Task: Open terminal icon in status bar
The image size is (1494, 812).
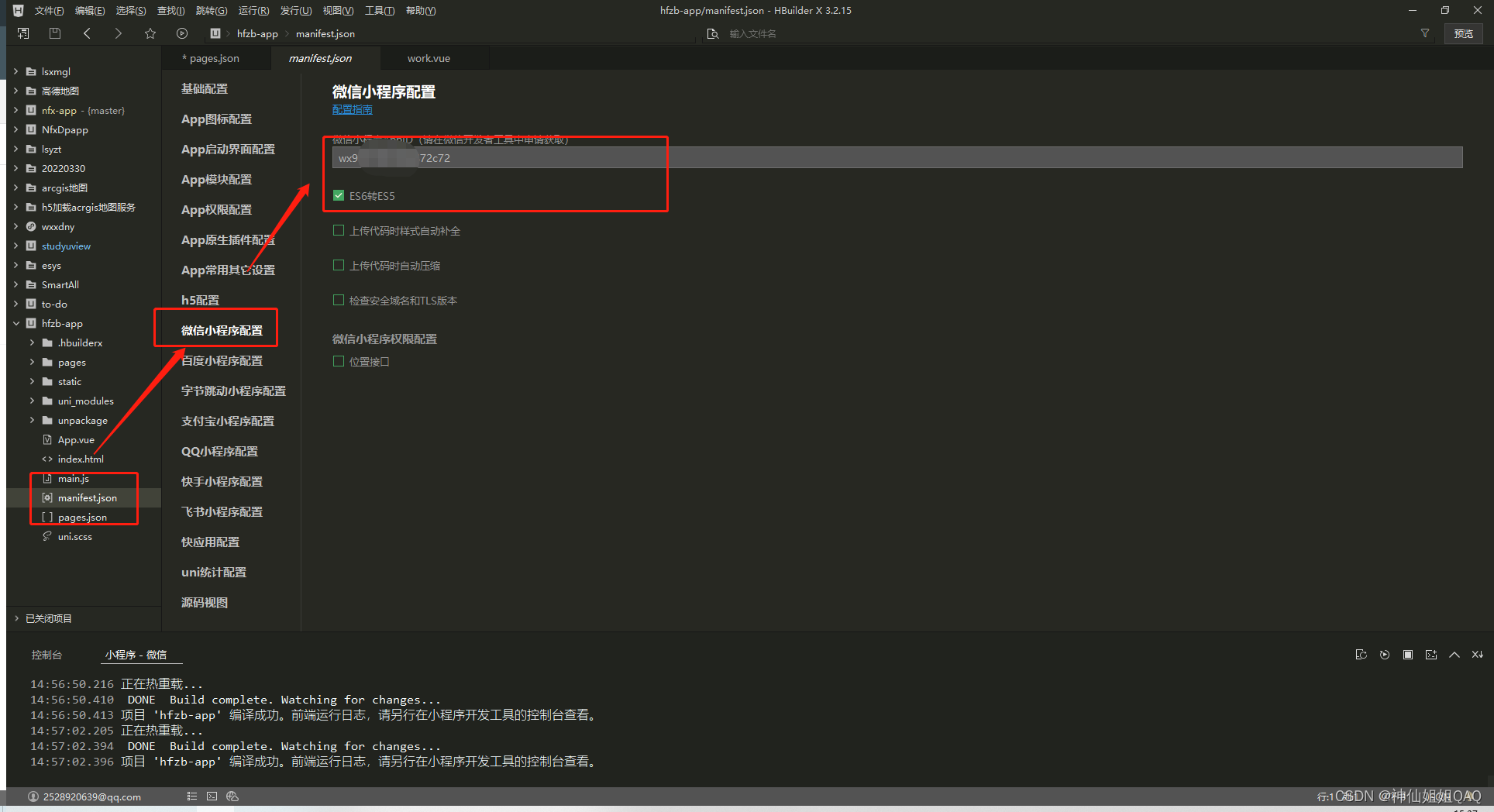Action: coord(212,797)
